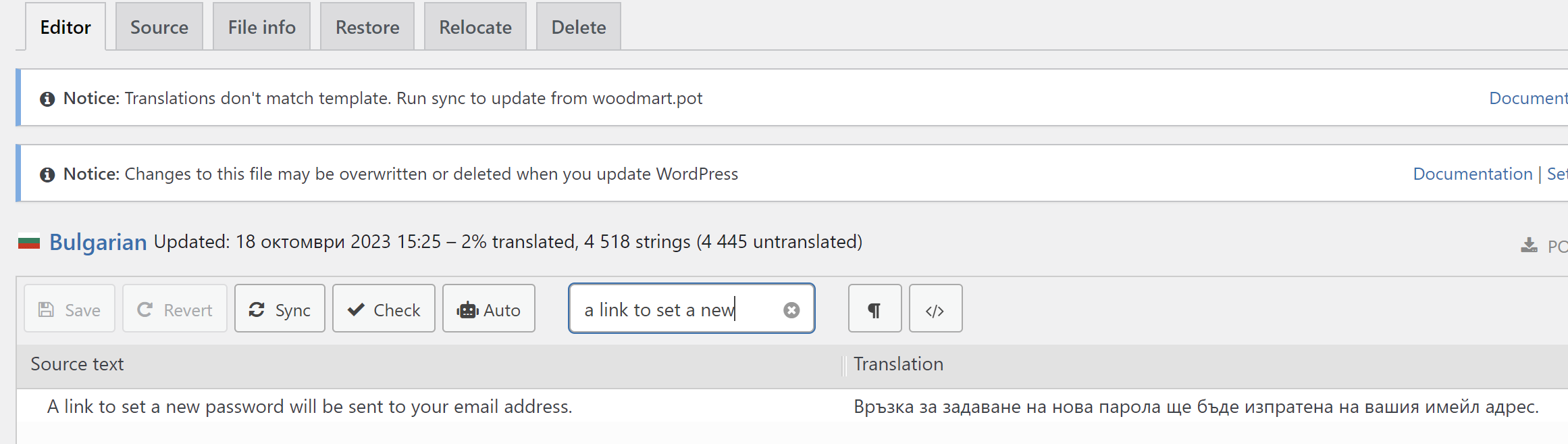The width and height of the screenshot is (1568, 444).
Task: Focus the string filter search field
Action: click(675, 310)
